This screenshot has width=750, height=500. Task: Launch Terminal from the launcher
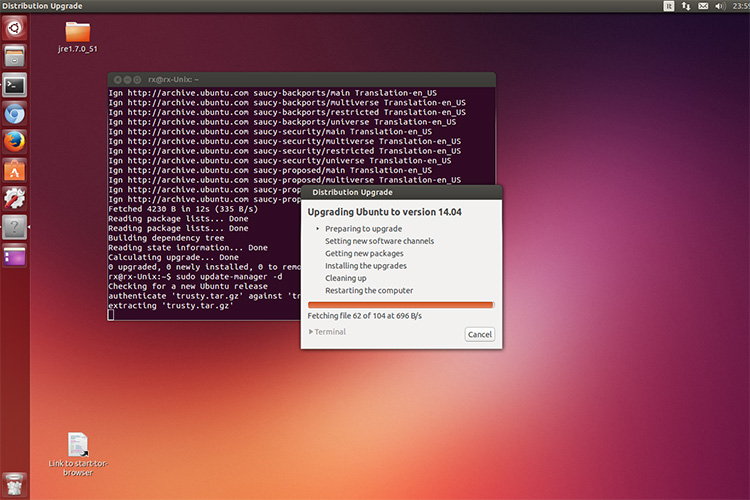click(x=14, y=85)
